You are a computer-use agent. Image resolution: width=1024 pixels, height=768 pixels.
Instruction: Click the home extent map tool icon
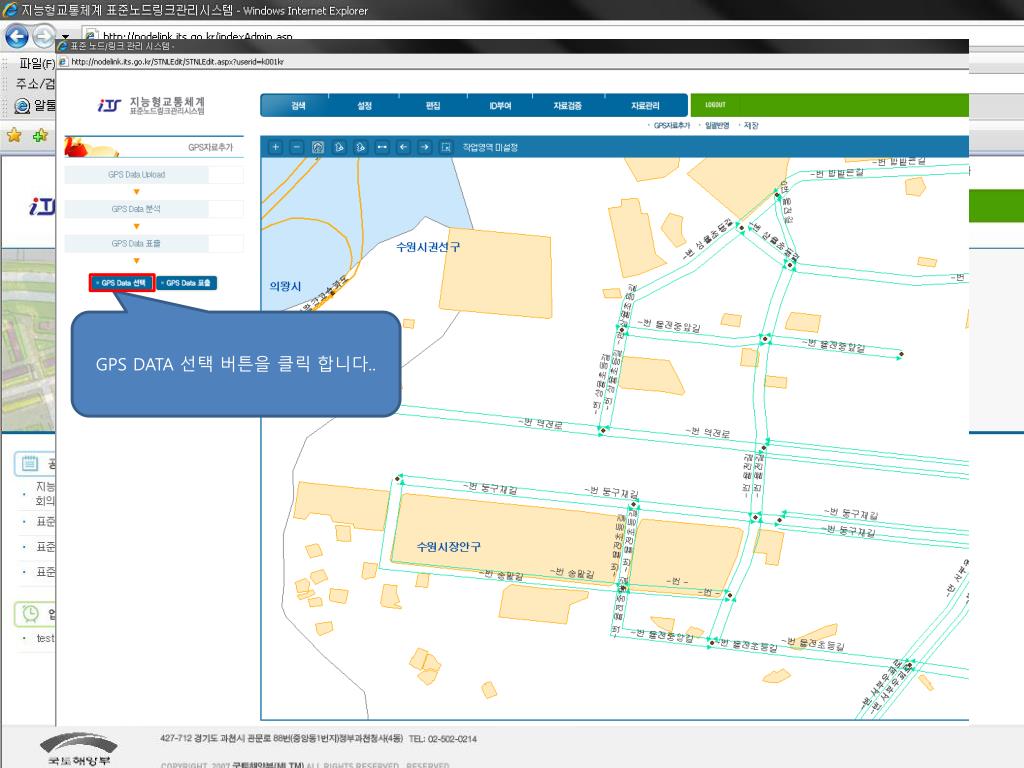318,147
